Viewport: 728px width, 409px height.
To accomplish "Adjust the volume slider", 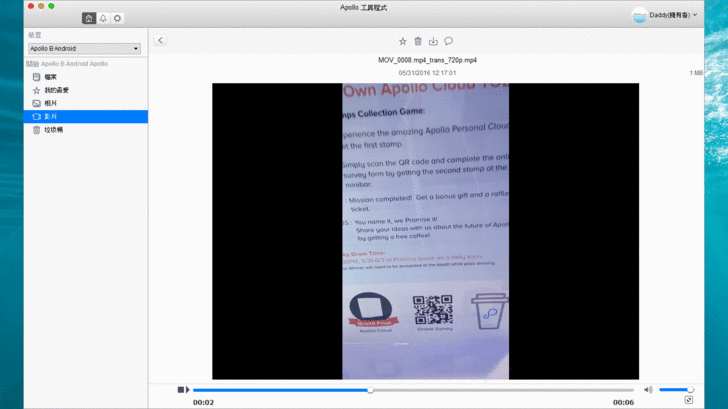I will click(x=675, y=390).
